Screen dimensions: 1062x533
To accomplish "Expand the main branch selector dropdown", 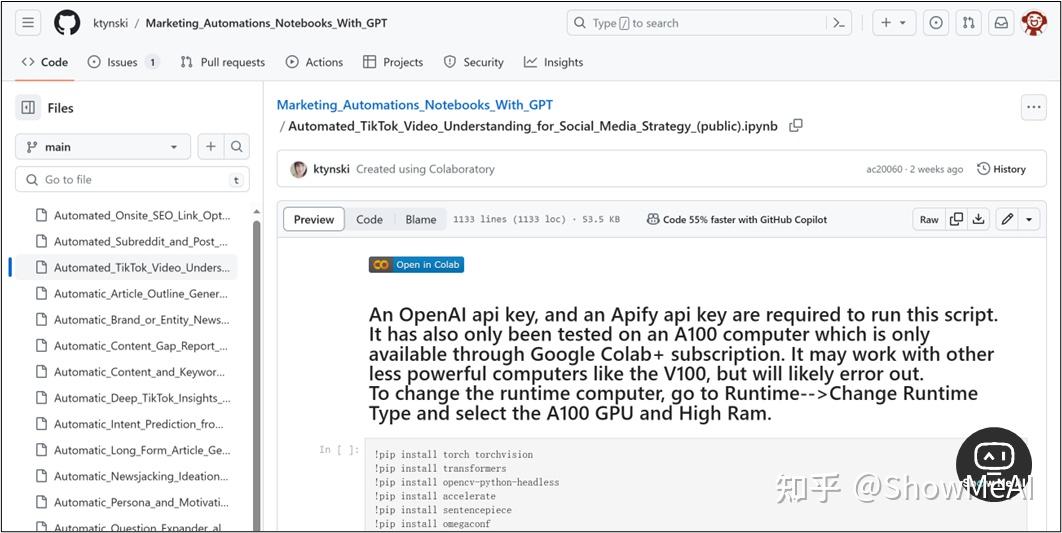I will point(102,147).
